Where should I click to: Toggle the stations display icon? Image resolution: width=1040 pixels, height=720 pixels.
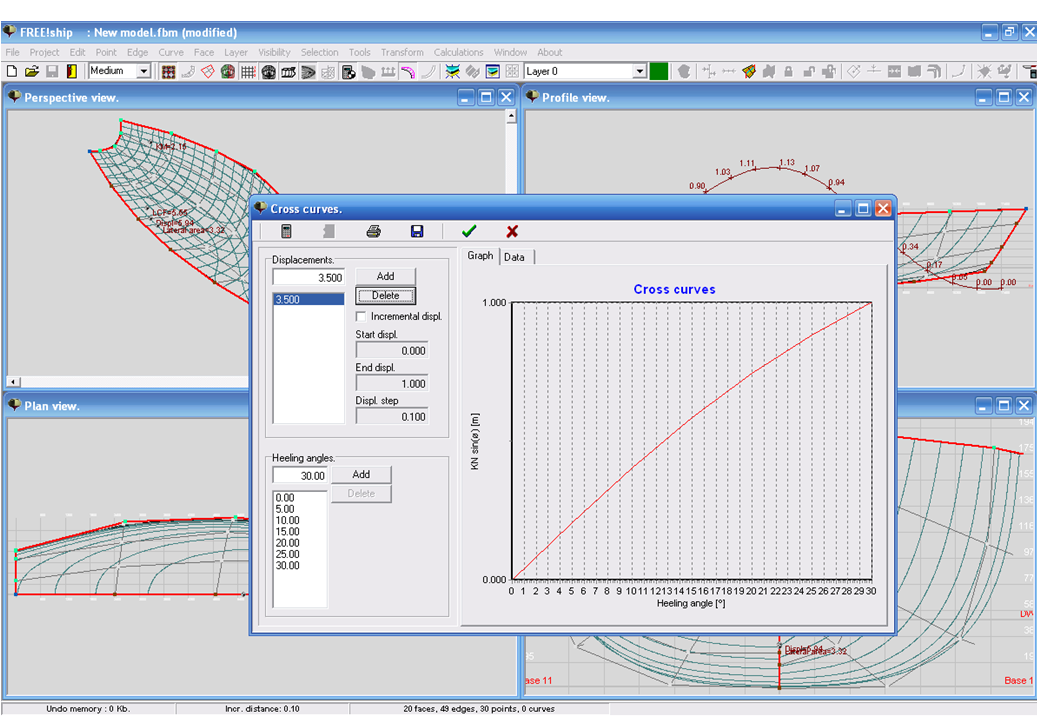pos(268,72)
